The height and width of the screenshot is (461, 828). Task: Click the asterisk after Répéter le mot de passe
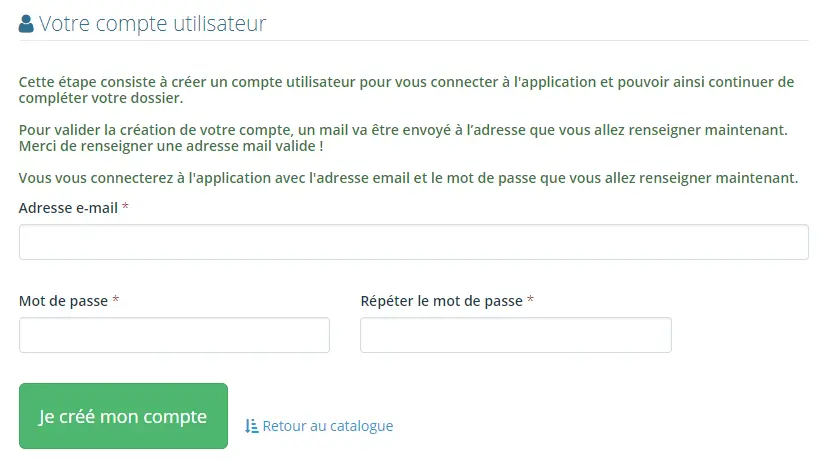[530, 301]
